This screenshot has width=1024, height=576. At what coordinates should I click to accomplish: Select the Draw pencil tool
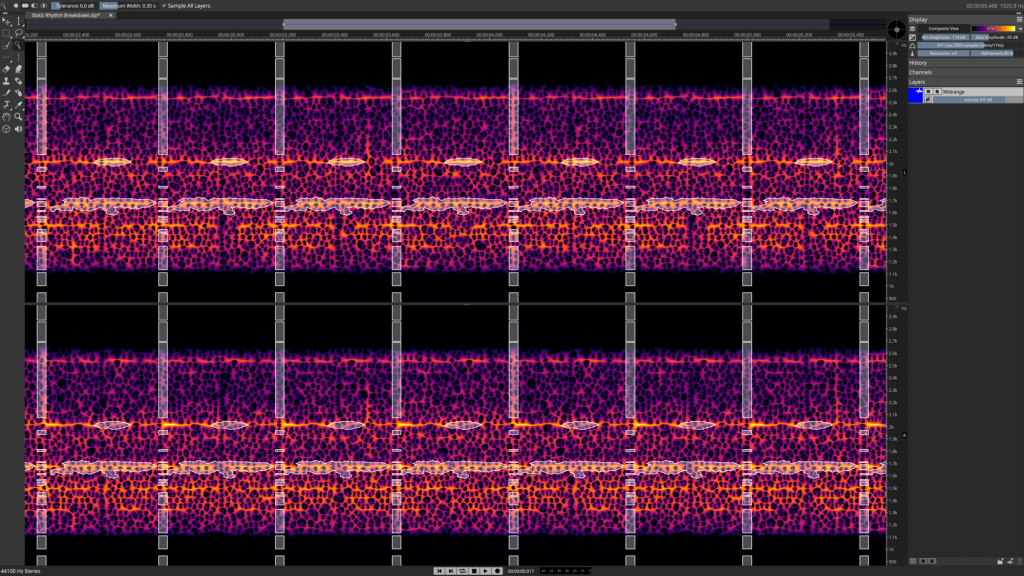(x=7, y=93)
